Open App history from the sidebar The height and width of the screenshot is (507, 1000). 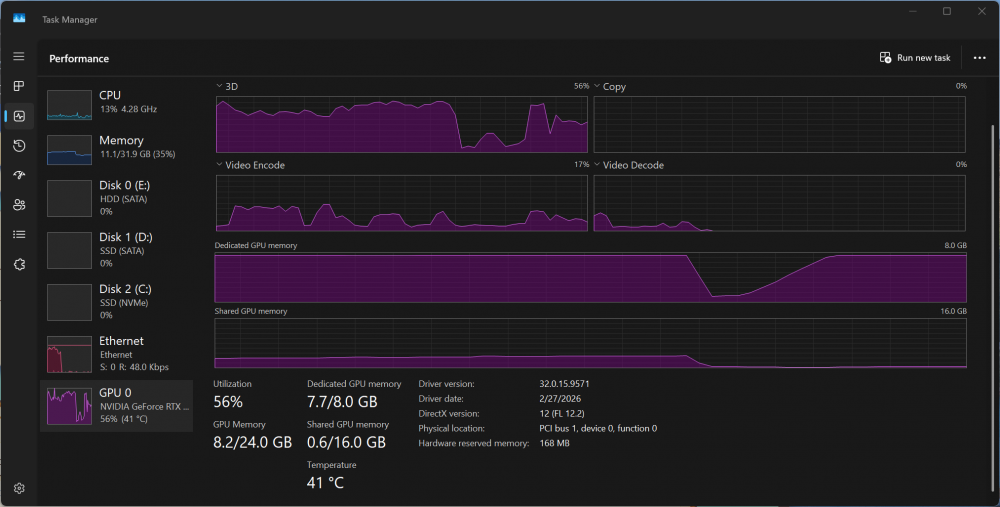[19, 146]
